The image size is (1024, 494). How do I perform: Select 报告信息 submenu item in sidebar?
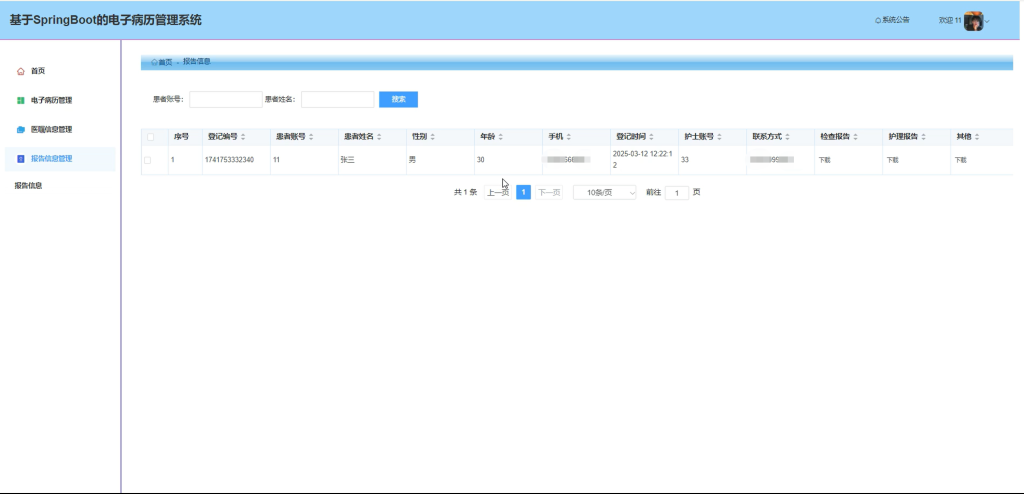pyautogui.click(x=28, y=186)
